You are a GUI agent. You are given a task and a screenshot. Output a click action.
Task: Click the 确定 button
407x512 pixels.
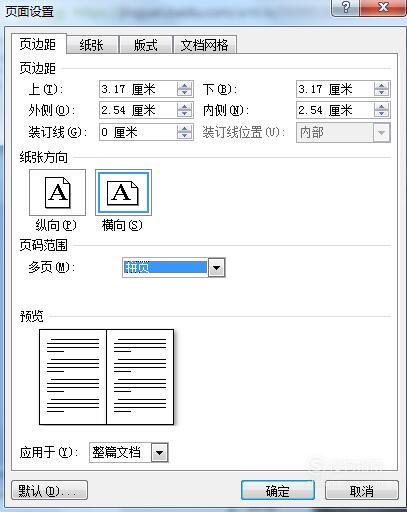click(x=278, y=490)
